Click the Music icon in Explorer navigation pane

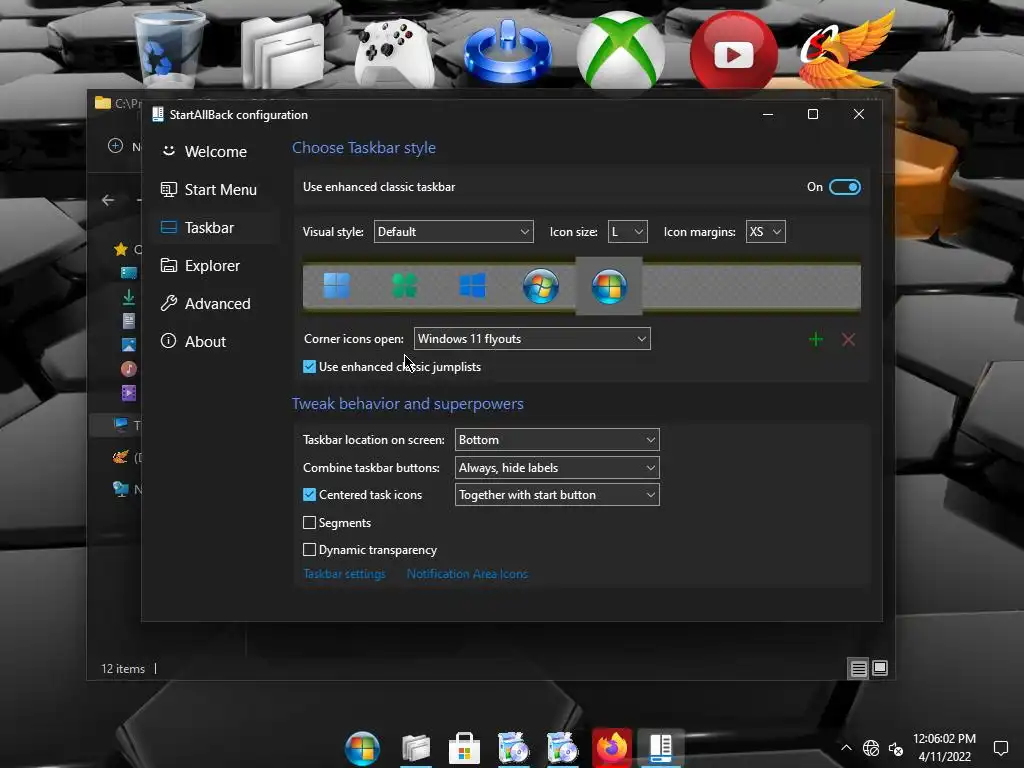[129, 369]
